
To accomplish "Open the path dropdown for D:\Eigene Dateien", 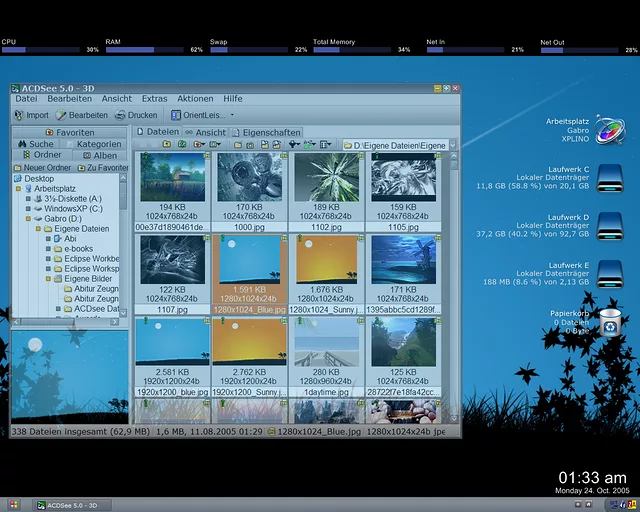I will [x=452, y=145].
